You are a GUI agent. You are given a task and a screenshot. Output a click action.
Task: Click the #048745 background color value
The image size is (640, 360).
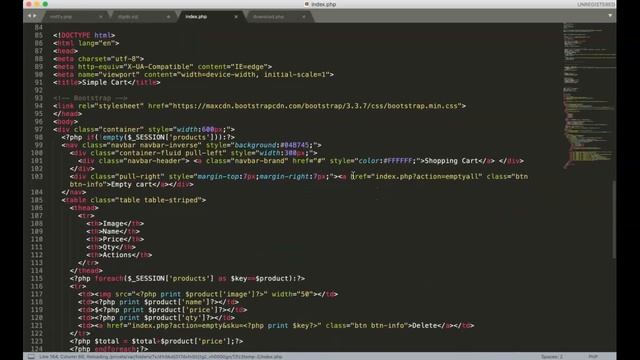[295, 145]
